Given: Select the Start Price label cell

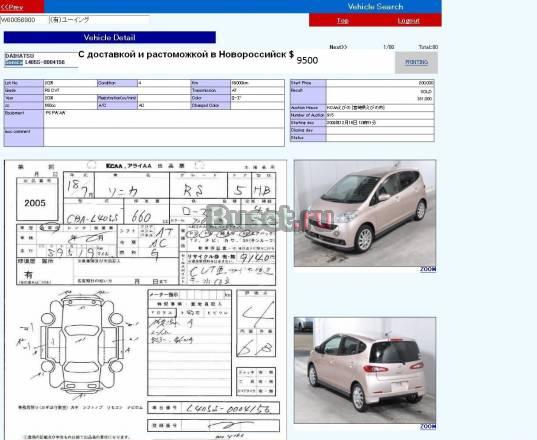Looking at the screenshot, I should tap(308, 83).
